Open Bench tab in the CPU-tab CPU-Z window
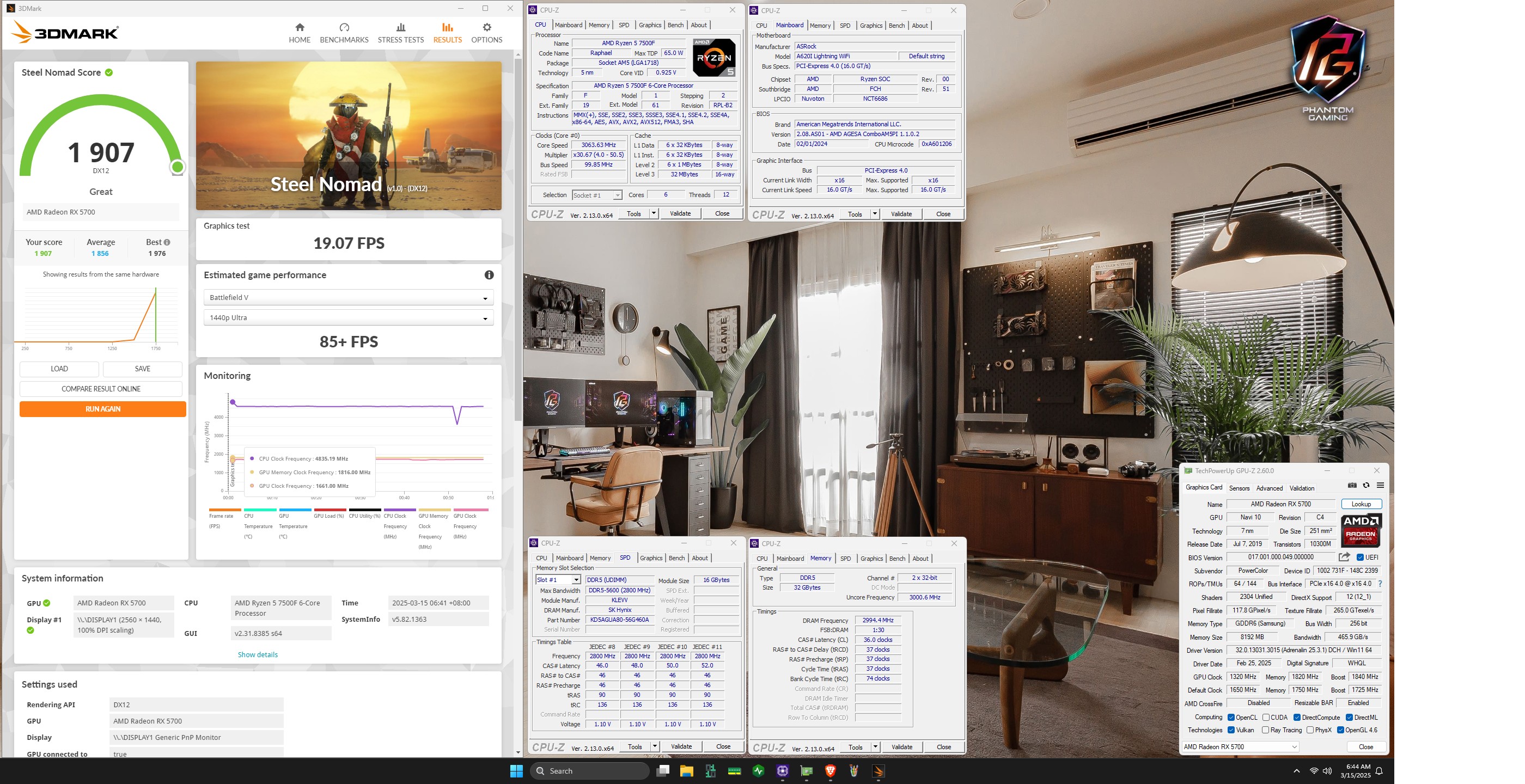Image resolution: width=1525 pixels, height=784 pixels. coord(675,25)
